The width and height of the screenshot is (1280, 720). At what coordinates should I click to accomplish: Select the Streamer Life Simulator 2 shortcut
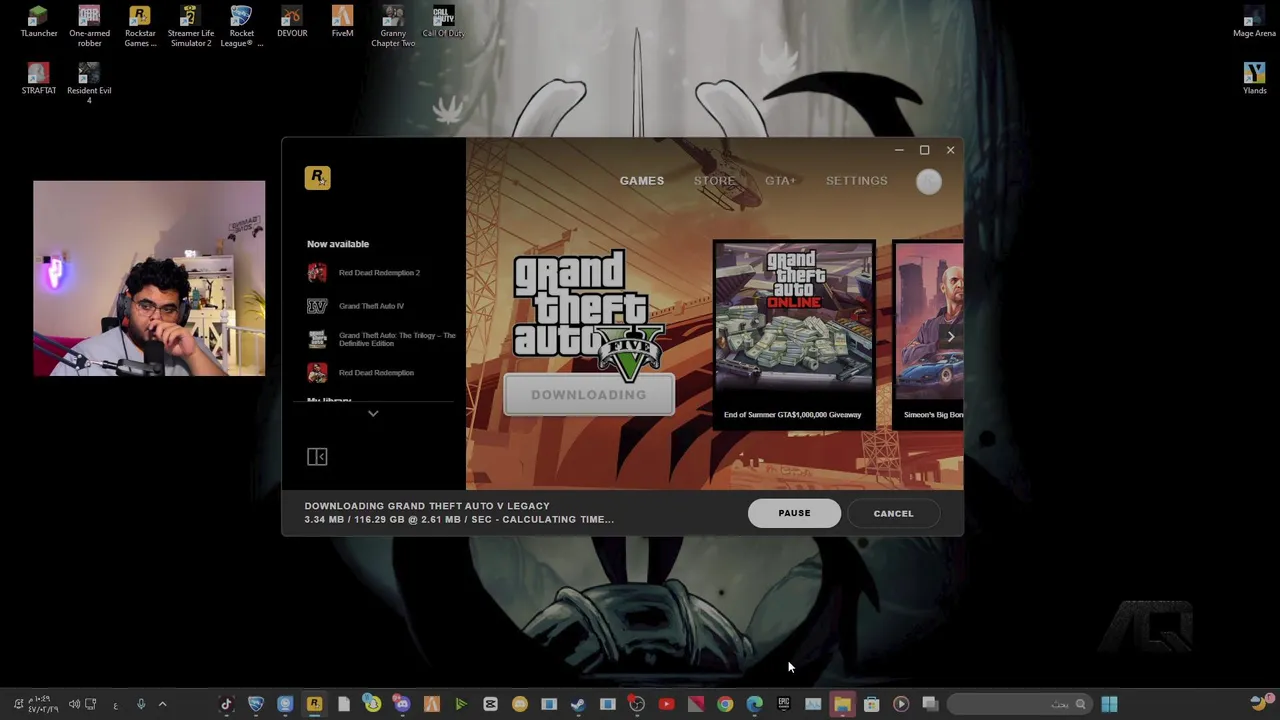click(x=190, y=27)
